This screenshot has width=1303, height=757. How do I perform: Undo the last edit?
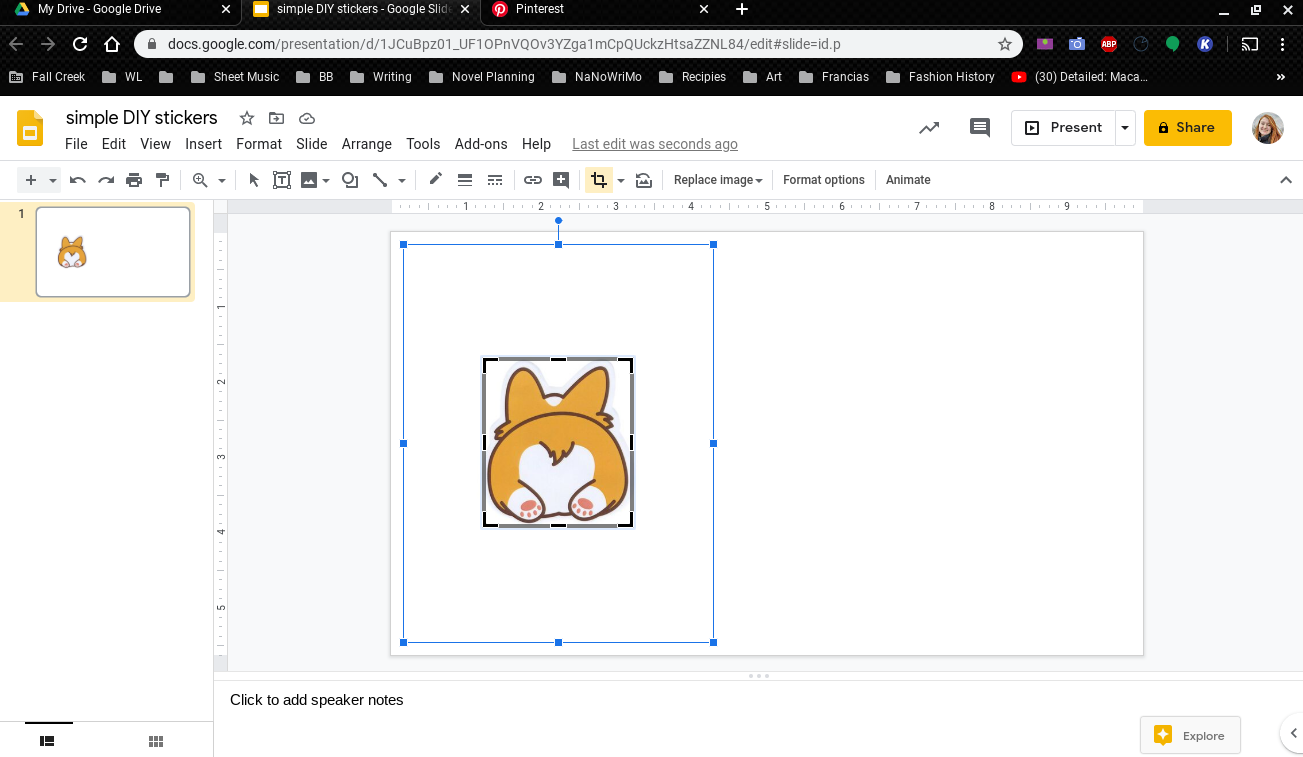coord(77,180)
